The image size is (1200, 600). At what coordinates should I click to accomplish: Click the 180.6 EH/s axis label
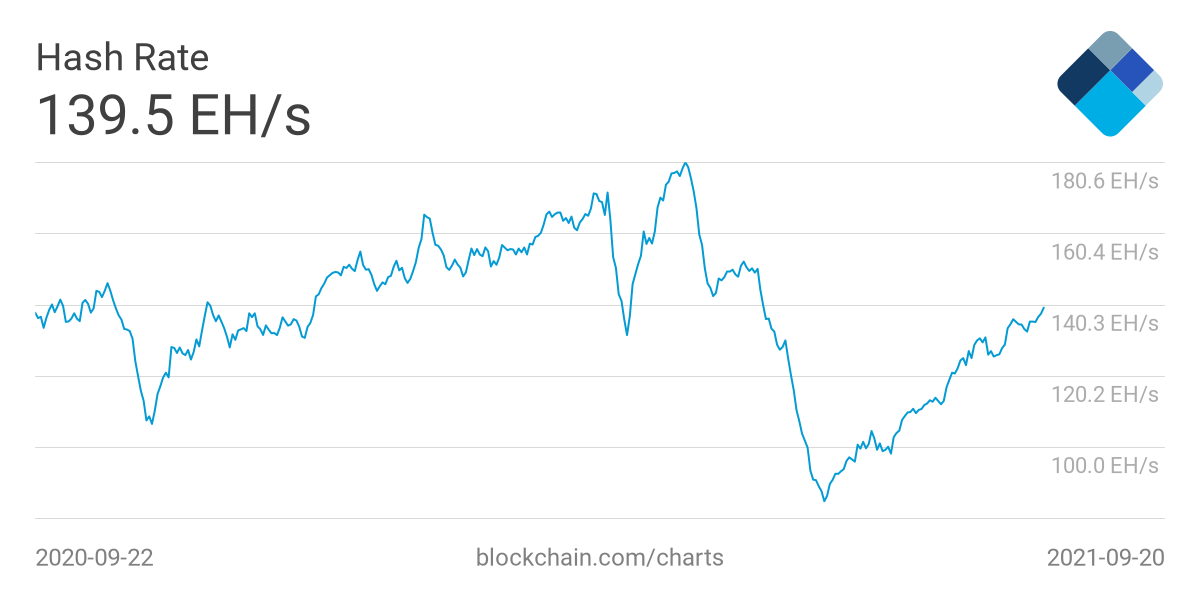click(1104, 181)
